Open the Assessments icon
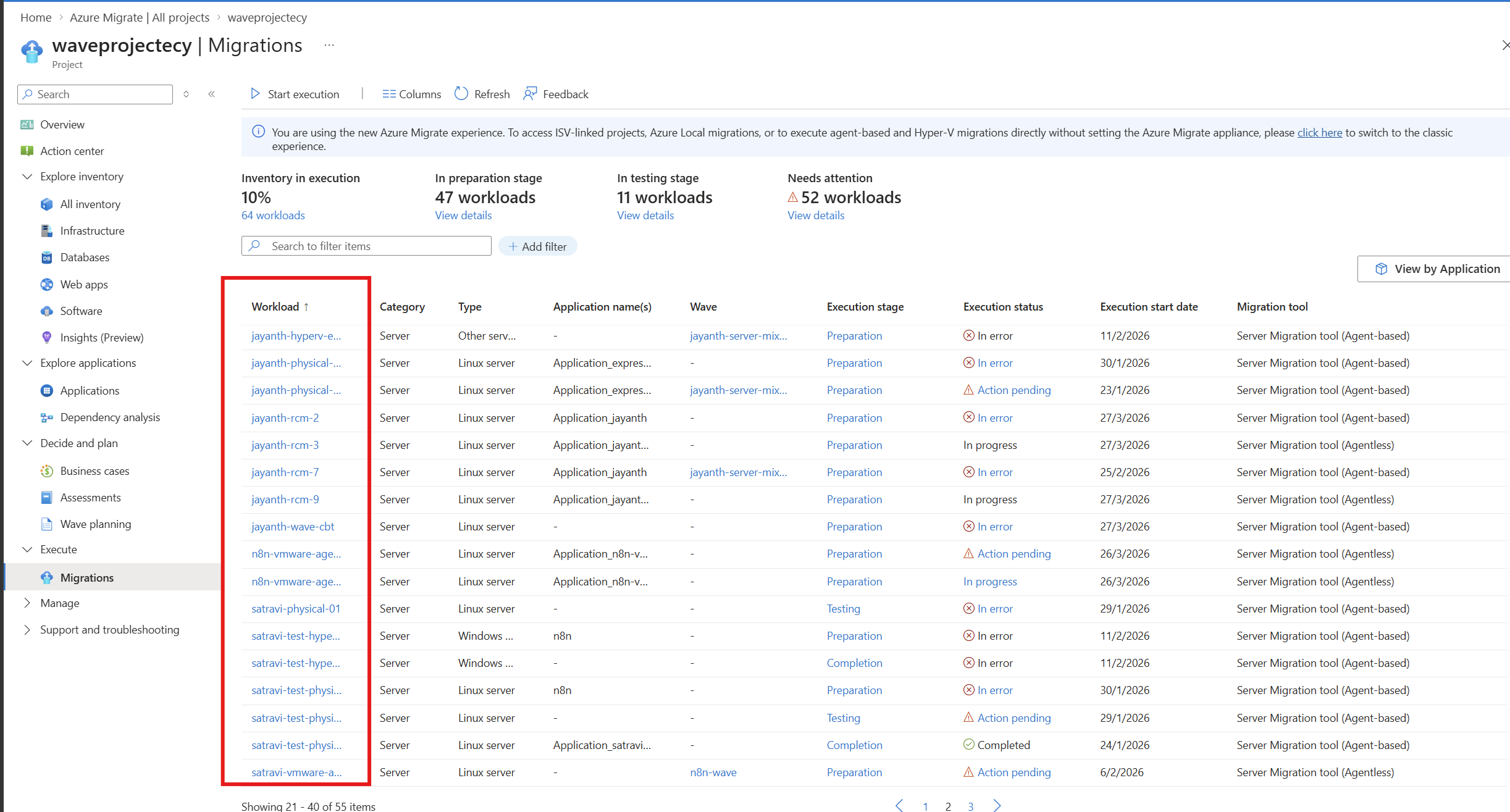 click(x=47, y=498)
